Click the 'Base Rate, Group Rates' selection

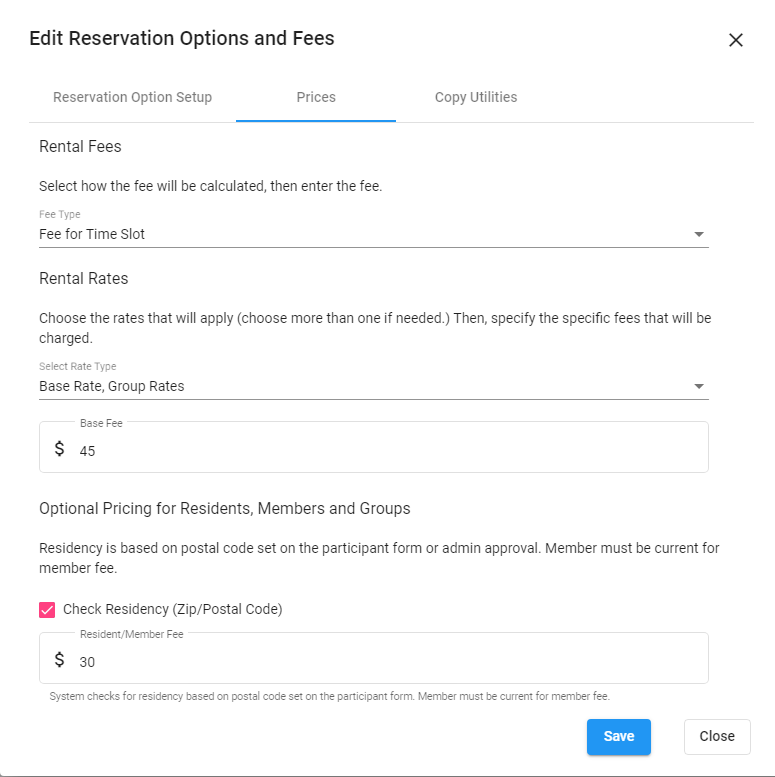point(112,386)
